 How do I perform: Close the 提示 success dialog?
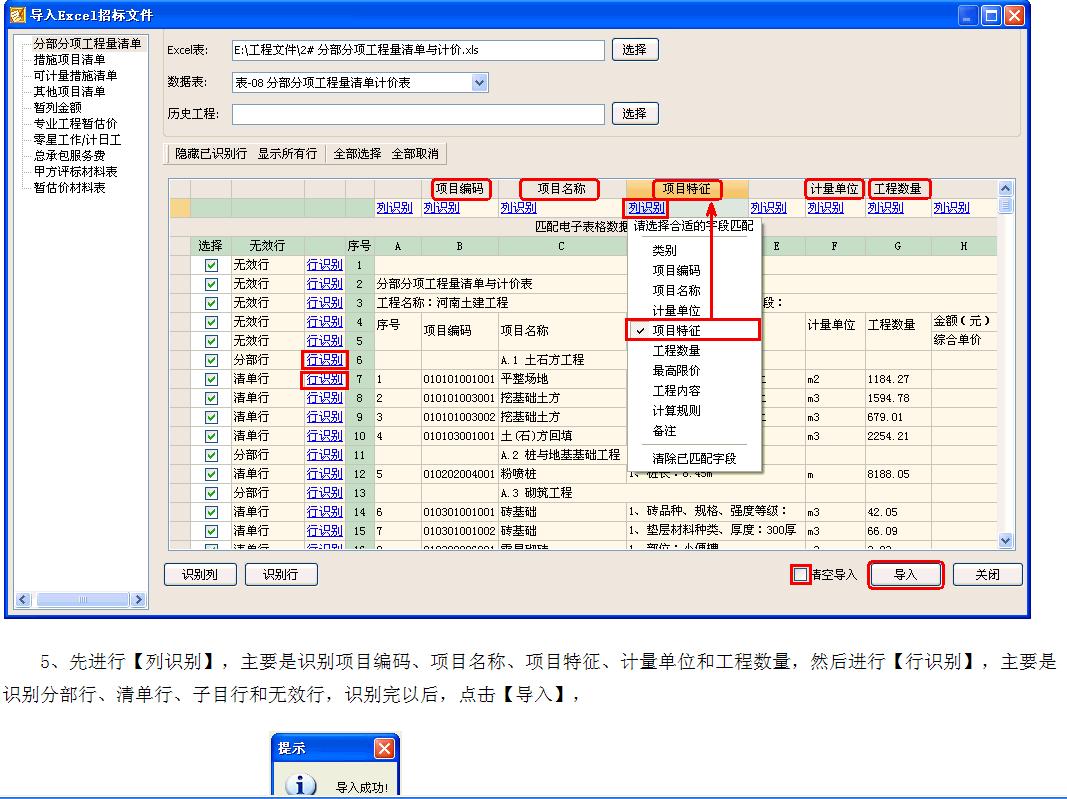[384, 749]
